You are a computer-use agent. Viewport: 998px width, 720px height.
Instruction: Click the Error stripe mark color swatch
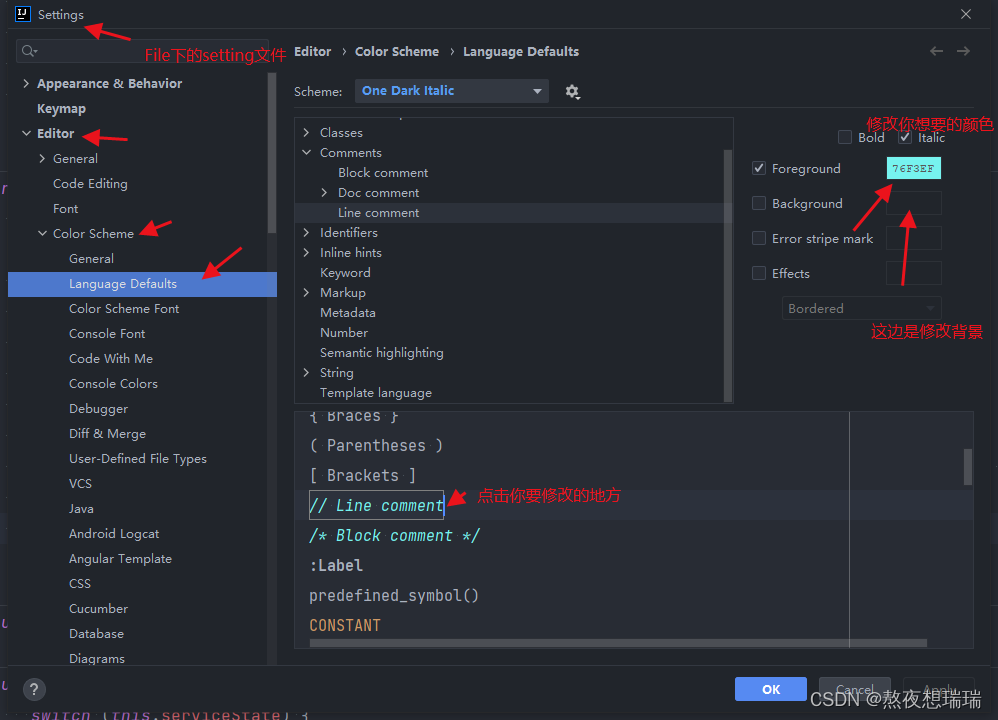[x=913, y=238]
